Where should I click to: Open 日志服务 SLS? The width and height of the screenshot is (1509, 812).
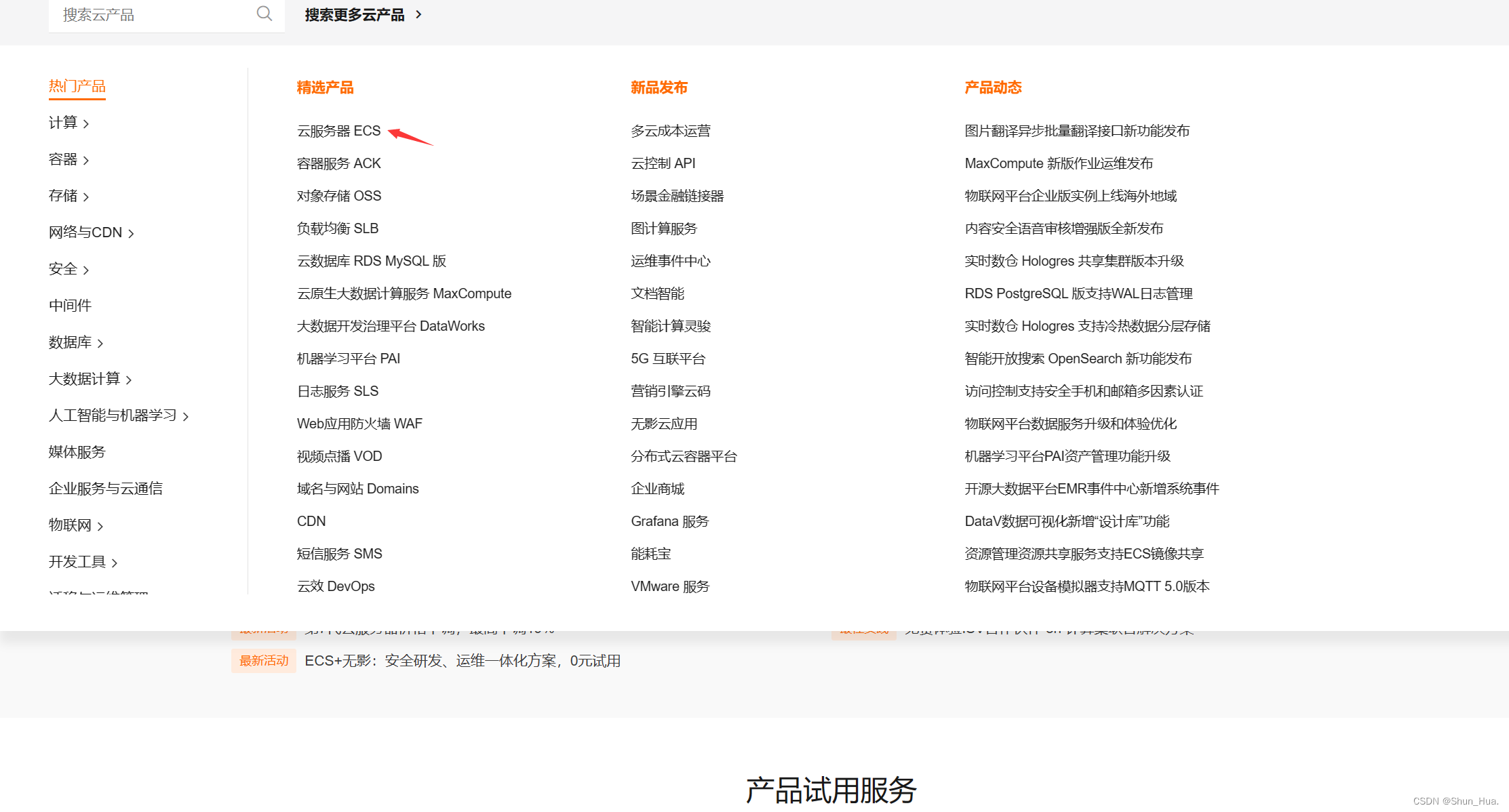click(338, 391)
